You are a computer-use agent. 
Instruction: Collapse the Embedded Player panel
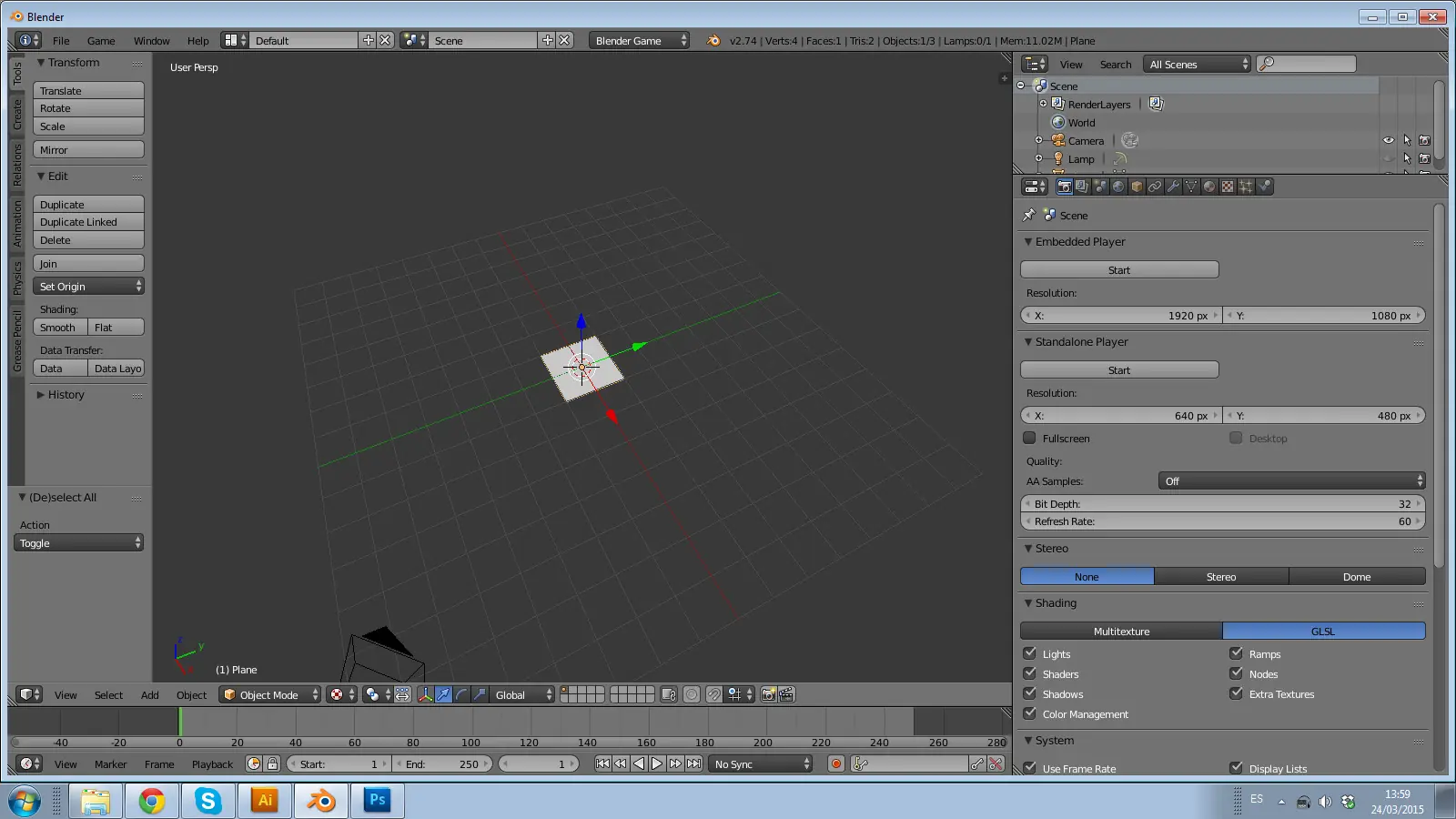1027,241
